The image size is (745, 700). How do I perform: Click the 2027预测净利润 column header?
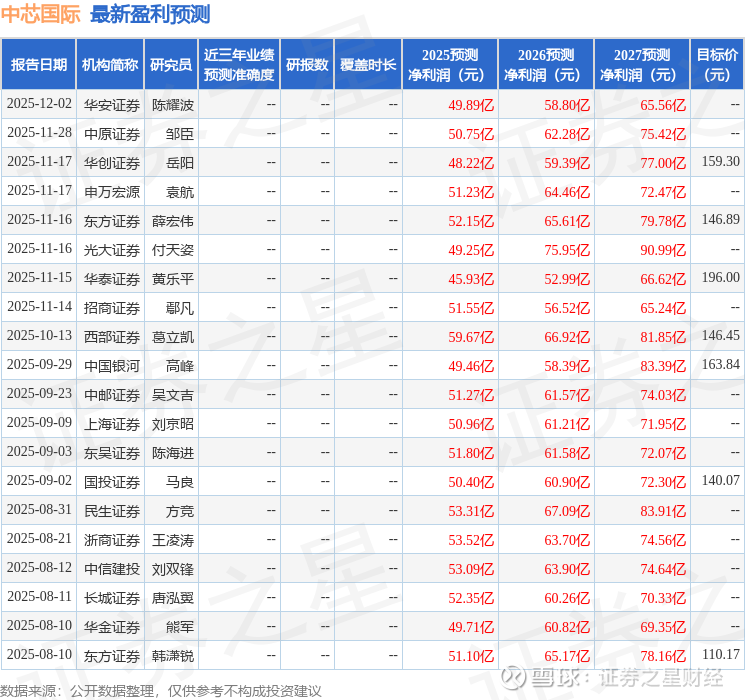642,65
